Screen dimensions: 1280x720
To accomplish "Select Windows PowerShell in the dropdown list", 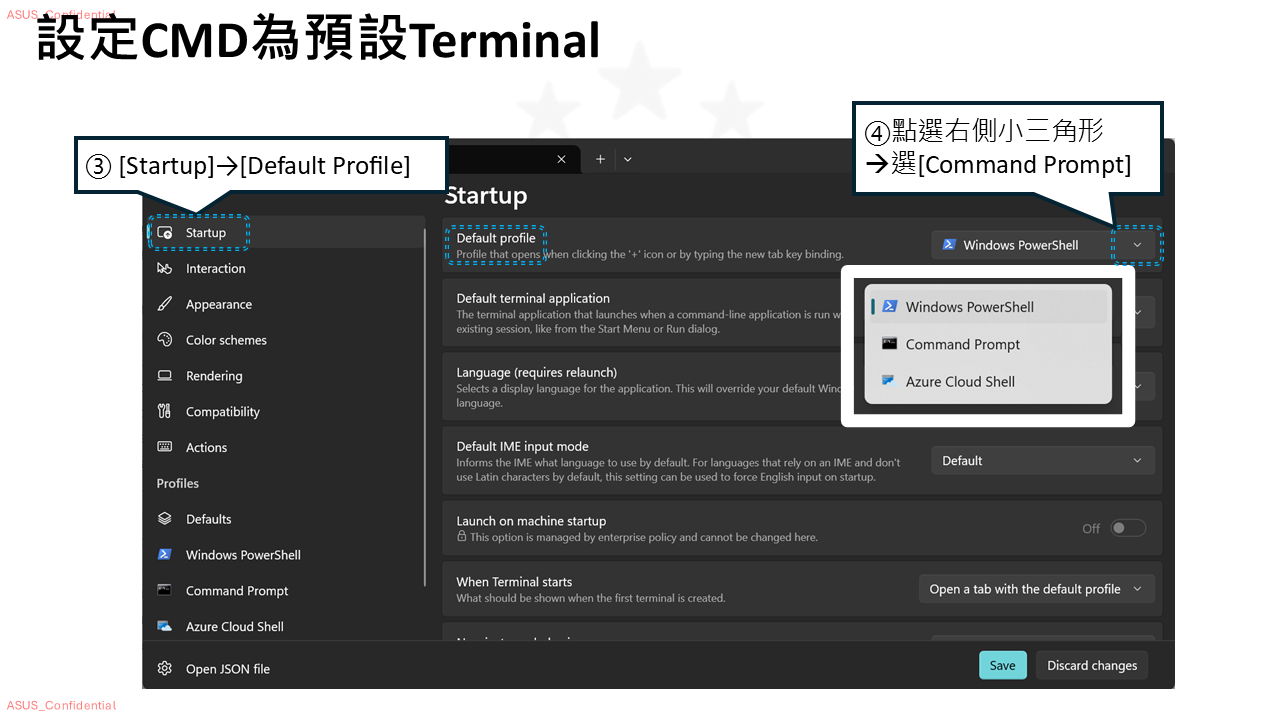I will pyautogui.click(x=988, y=307).
